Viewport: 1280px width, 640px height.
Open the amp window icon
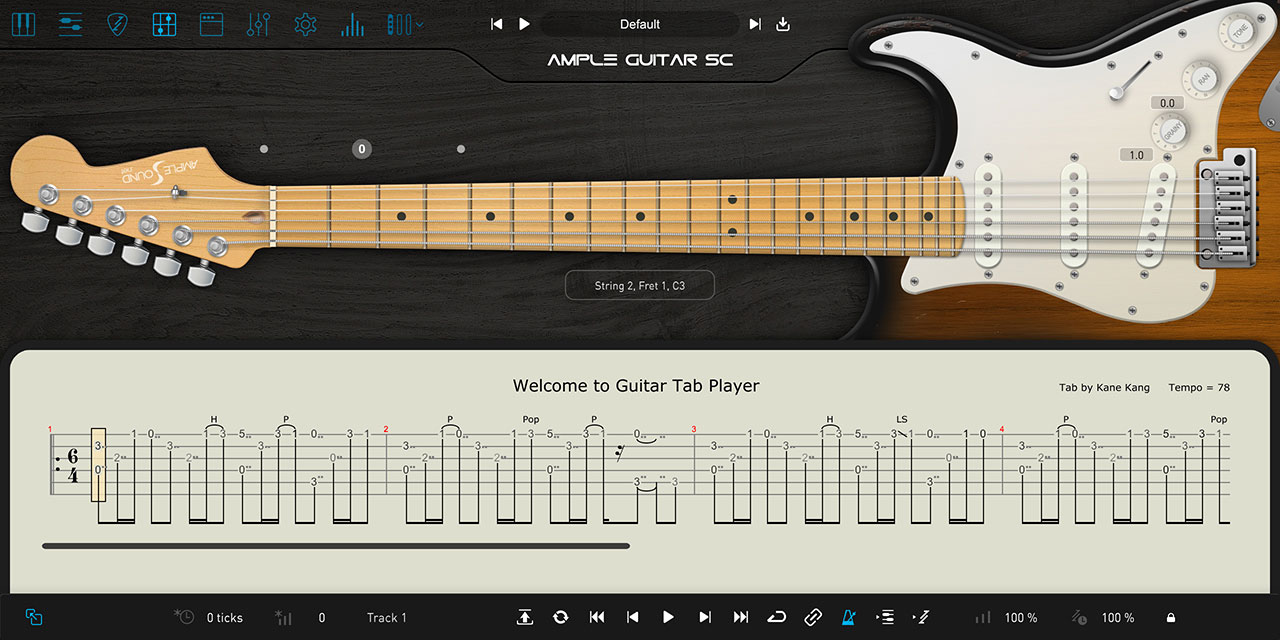(211, 24)
